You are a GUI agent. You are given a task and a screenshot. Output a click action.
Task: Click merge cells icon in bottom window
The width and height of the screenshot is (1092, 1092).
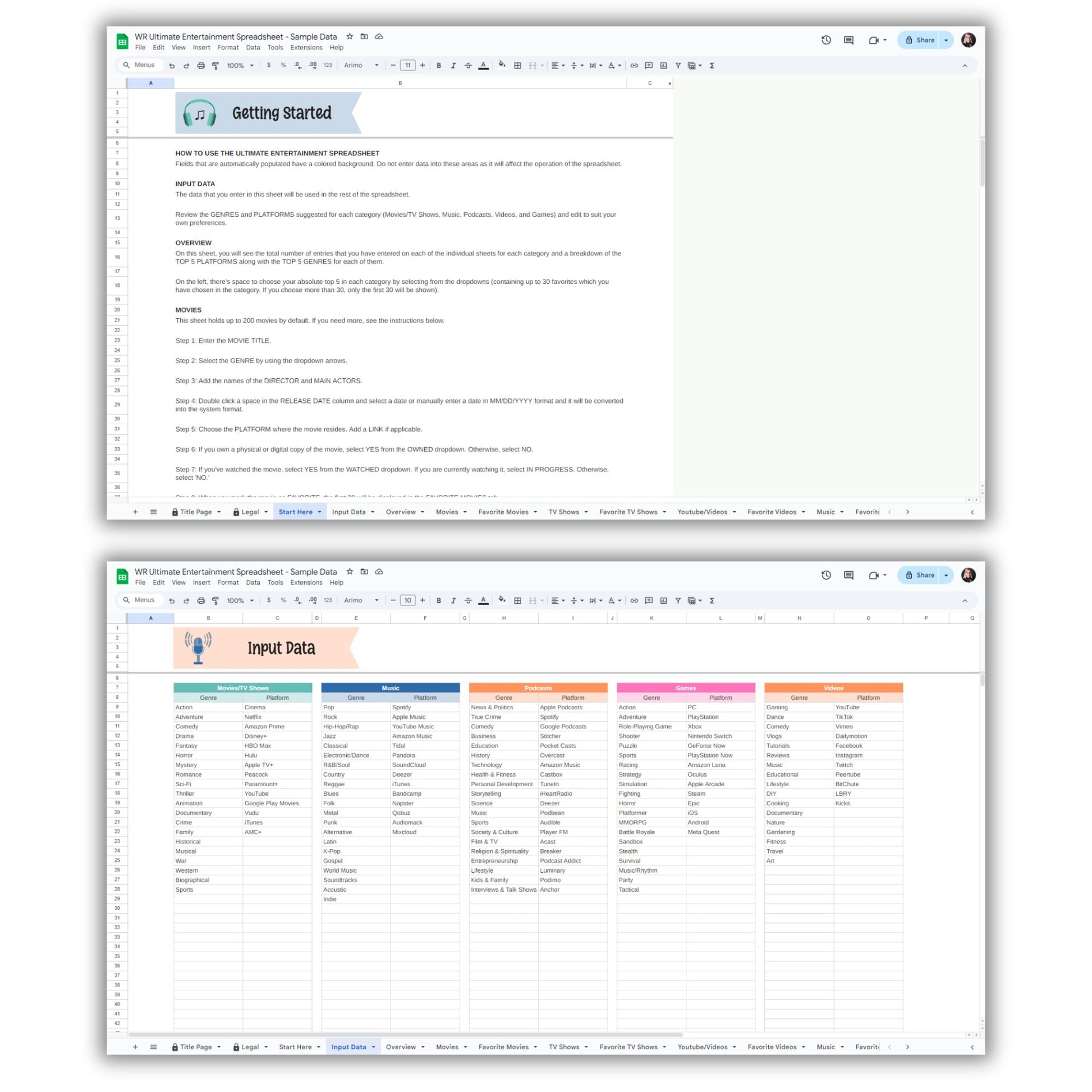pyautogui.click(x=533, y=601)
